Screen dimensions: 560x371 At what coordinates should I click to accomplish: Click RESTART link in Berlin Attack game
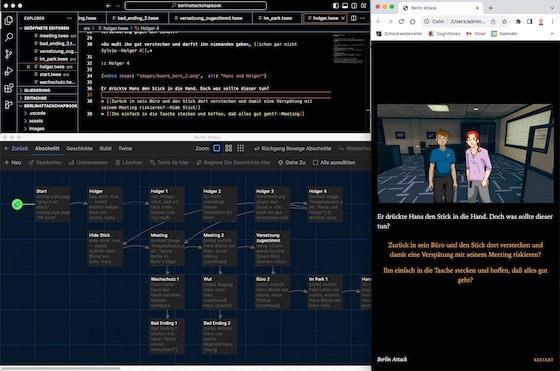tap(544, 360)
